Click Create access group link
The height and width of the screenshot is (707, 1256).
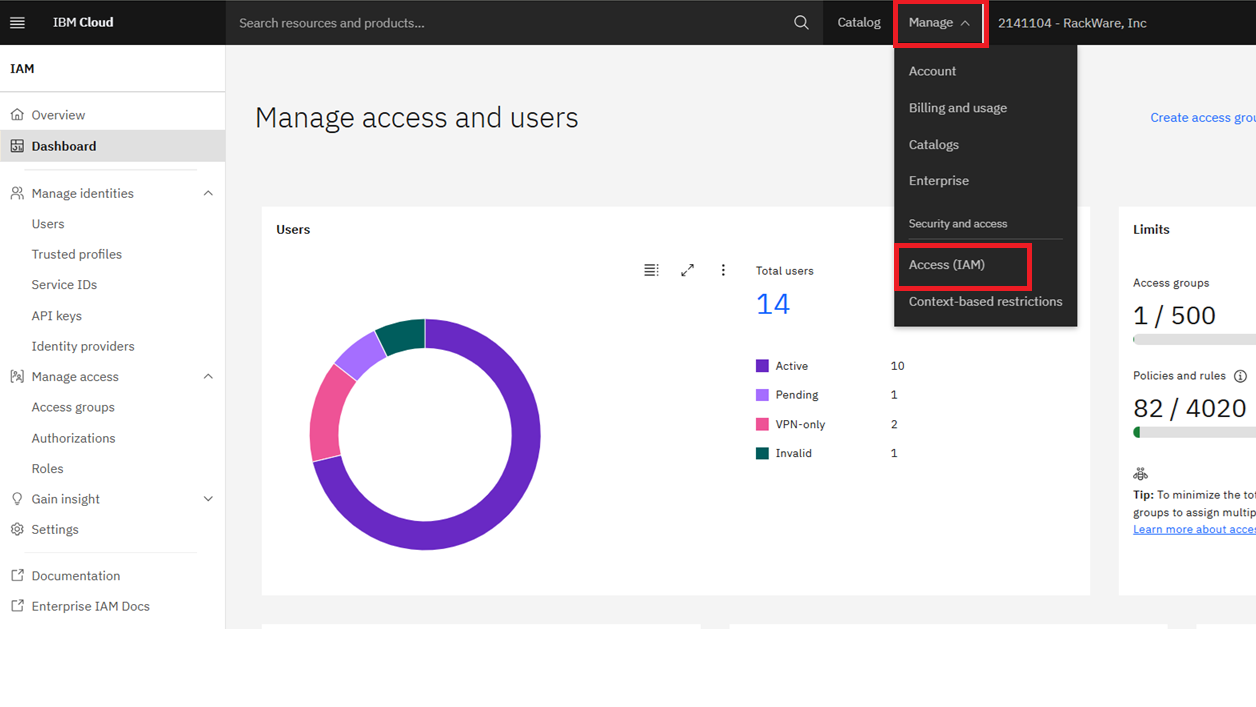pyautogui.click(x=1203, y=118)
